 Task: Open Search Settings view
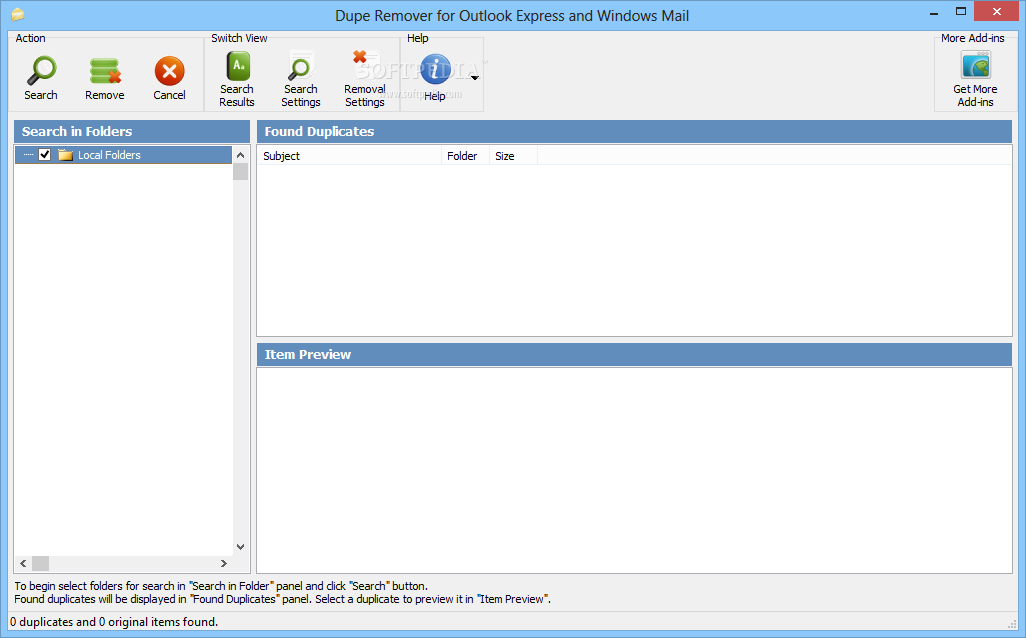(300, 80)
